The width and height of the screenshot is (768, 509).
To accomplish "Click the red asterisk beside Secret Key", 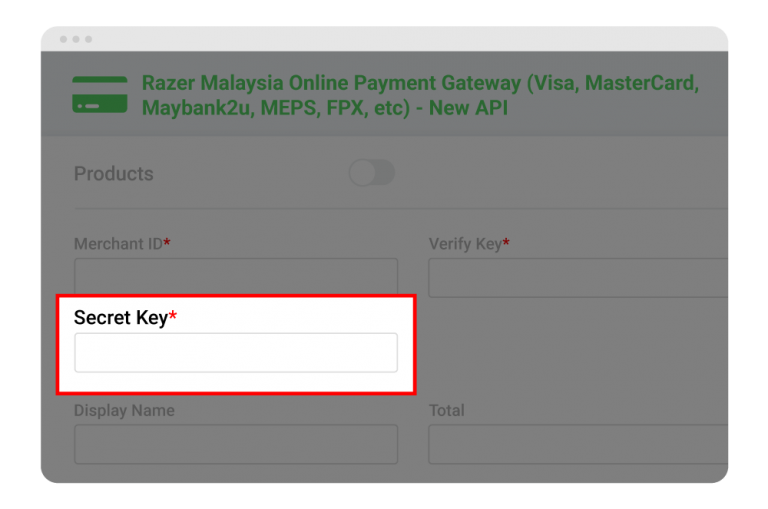I will click(172, 316).
